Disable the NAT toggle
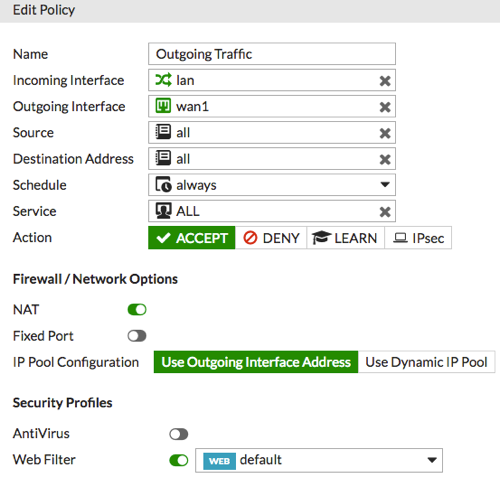This screenshot has height=478, width=500. point(137,310)
